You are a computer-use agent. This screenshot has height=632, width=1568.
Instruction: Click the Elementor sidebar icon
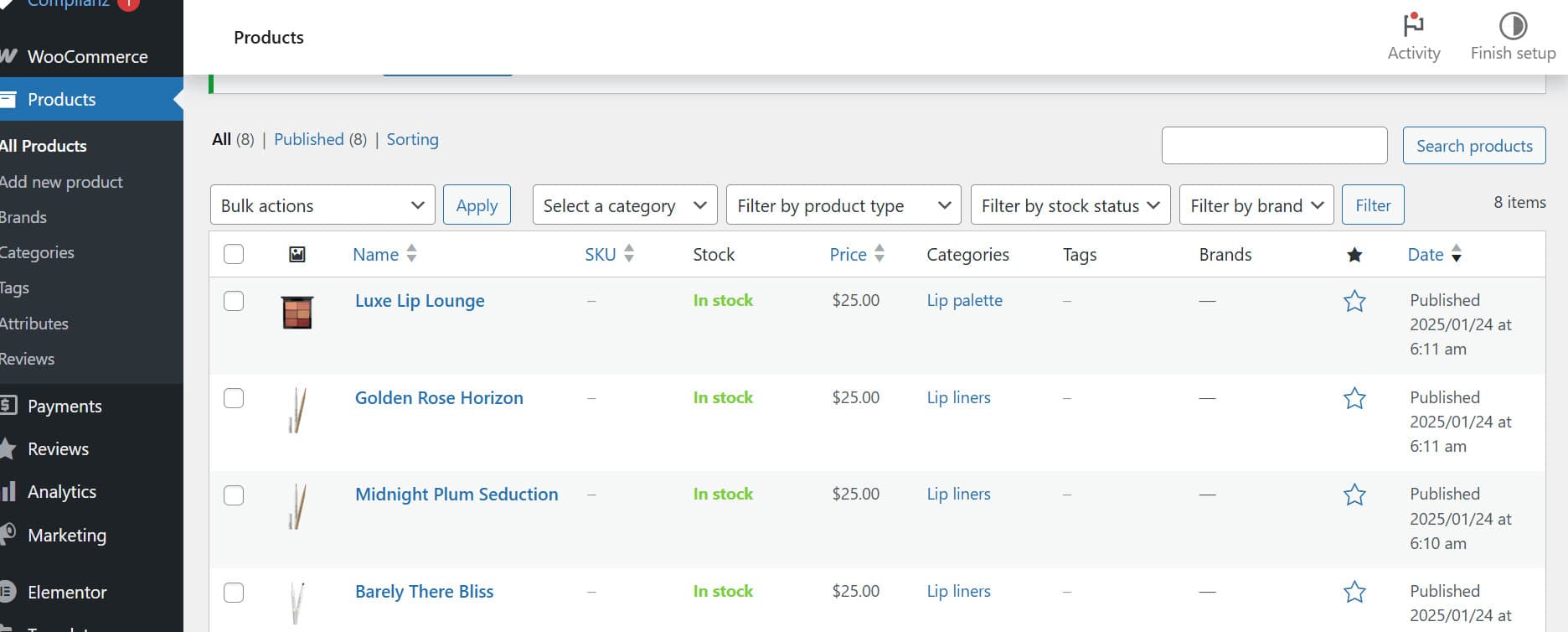(8, 592)
